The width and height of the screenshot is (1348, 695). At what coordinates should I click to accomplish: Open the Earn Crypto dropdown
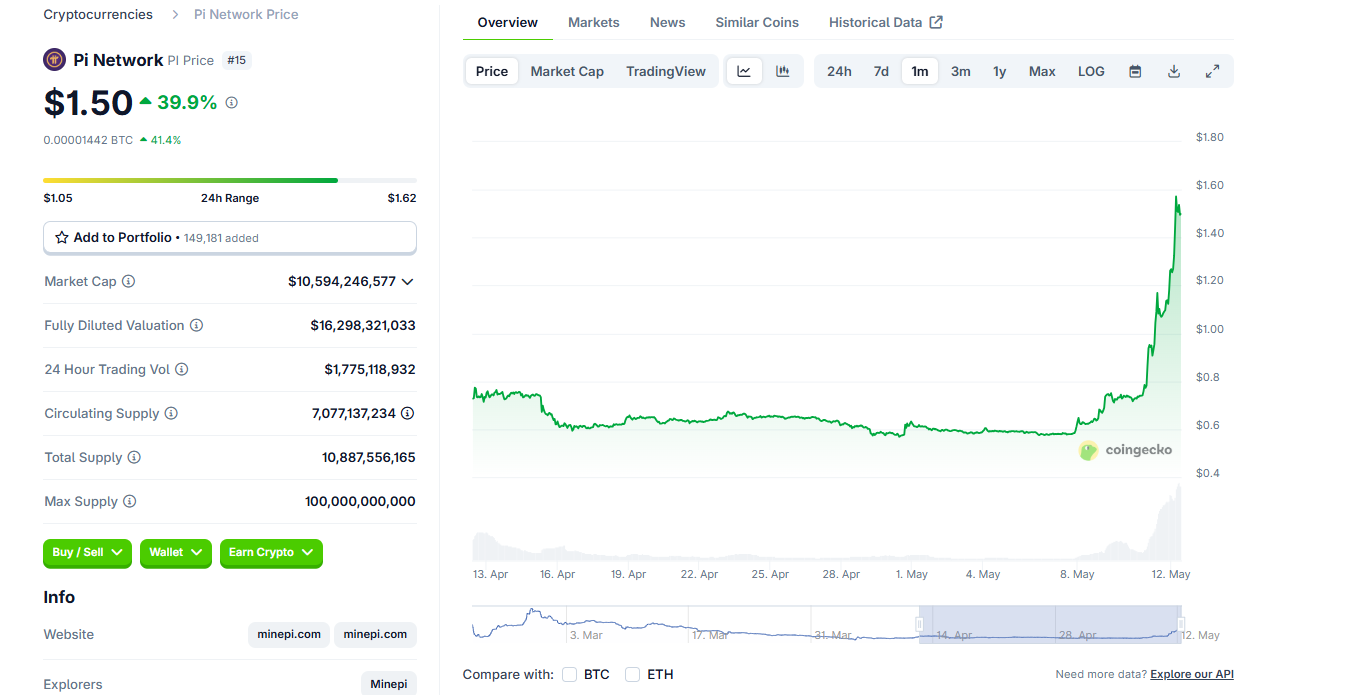(271, 553)
